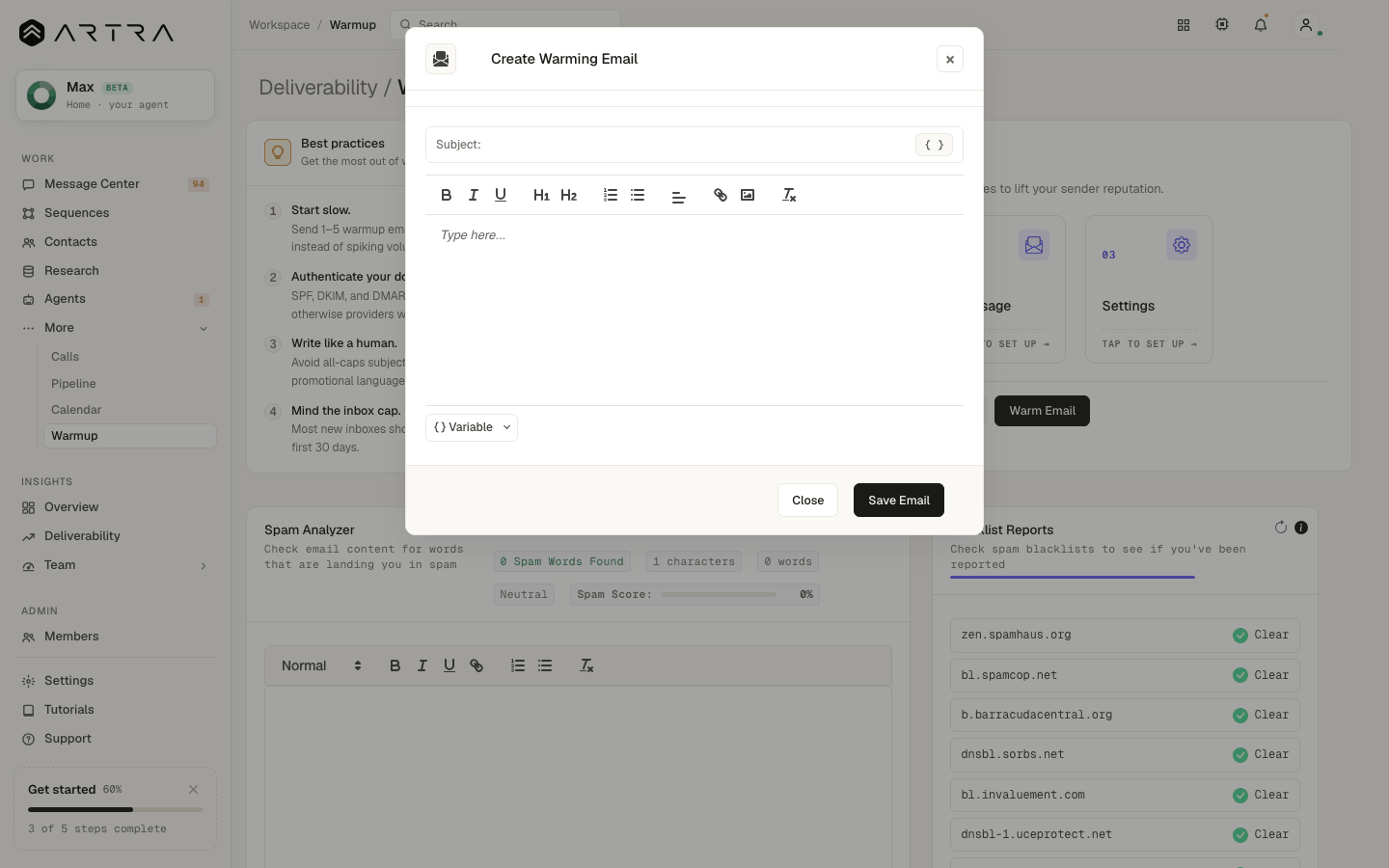
Task: Show blacklist reports info tooltip
Action: pos(1301,528)
